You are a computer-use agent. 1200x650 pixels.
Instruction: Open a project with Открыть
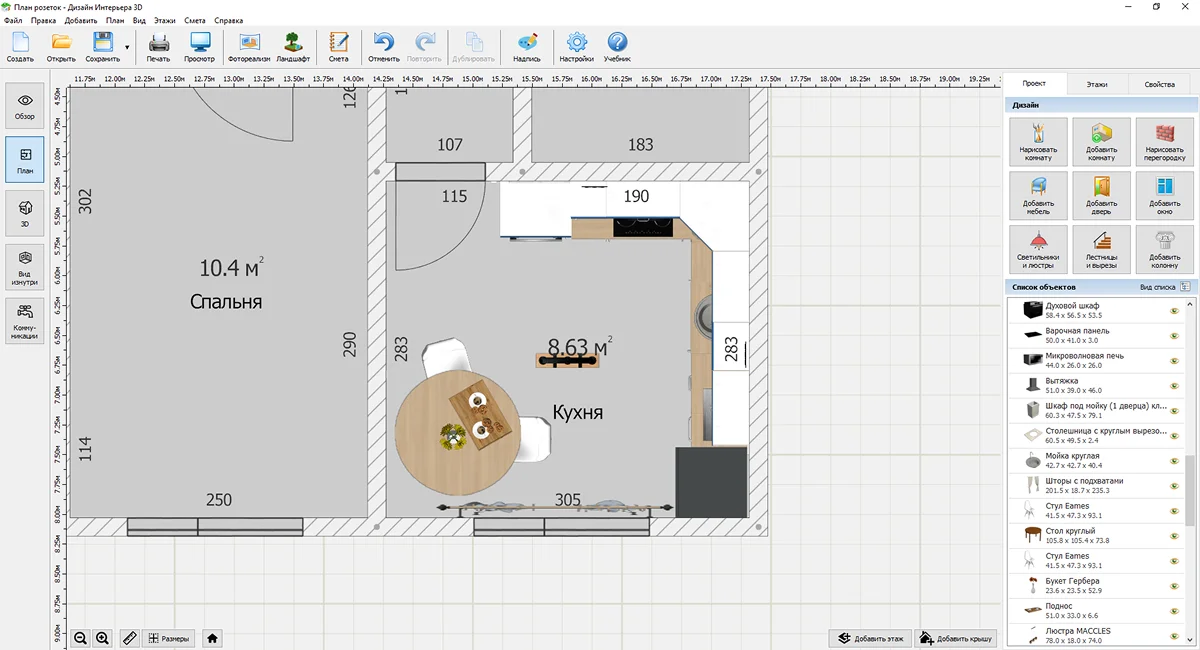coord(61,47)
